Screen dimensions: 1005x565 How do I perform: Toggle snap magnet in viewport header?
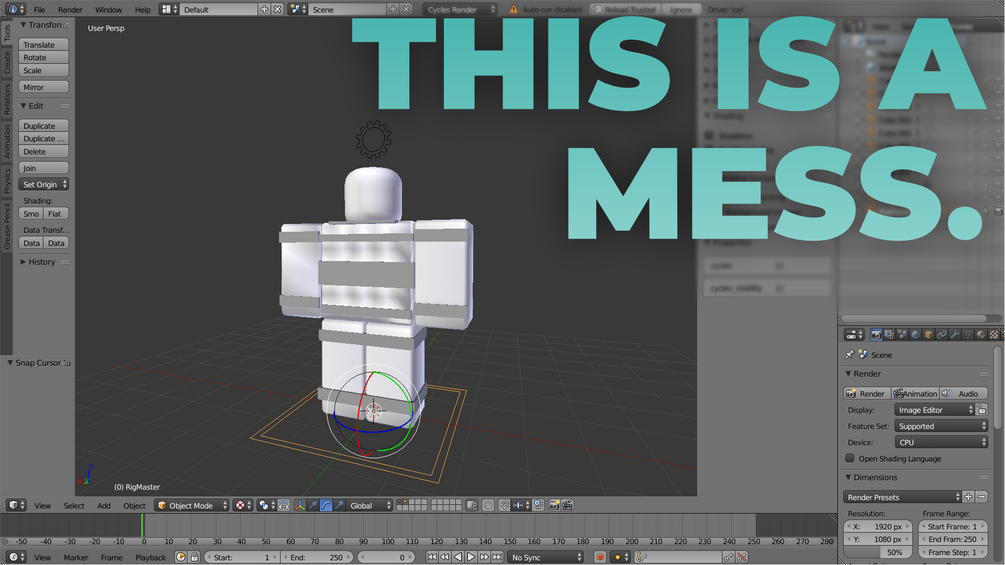tap(504, 505)
